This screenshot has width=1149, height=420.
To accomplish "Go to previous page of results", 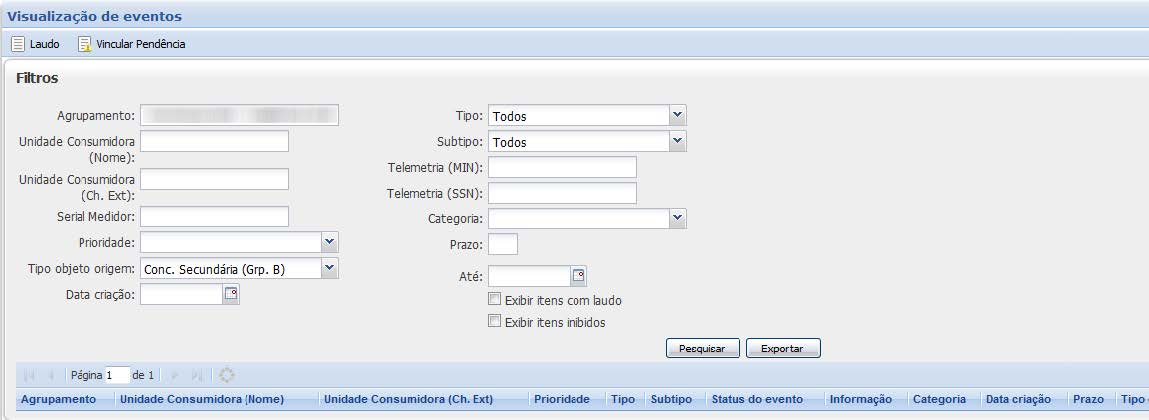I will click(51, 375).
